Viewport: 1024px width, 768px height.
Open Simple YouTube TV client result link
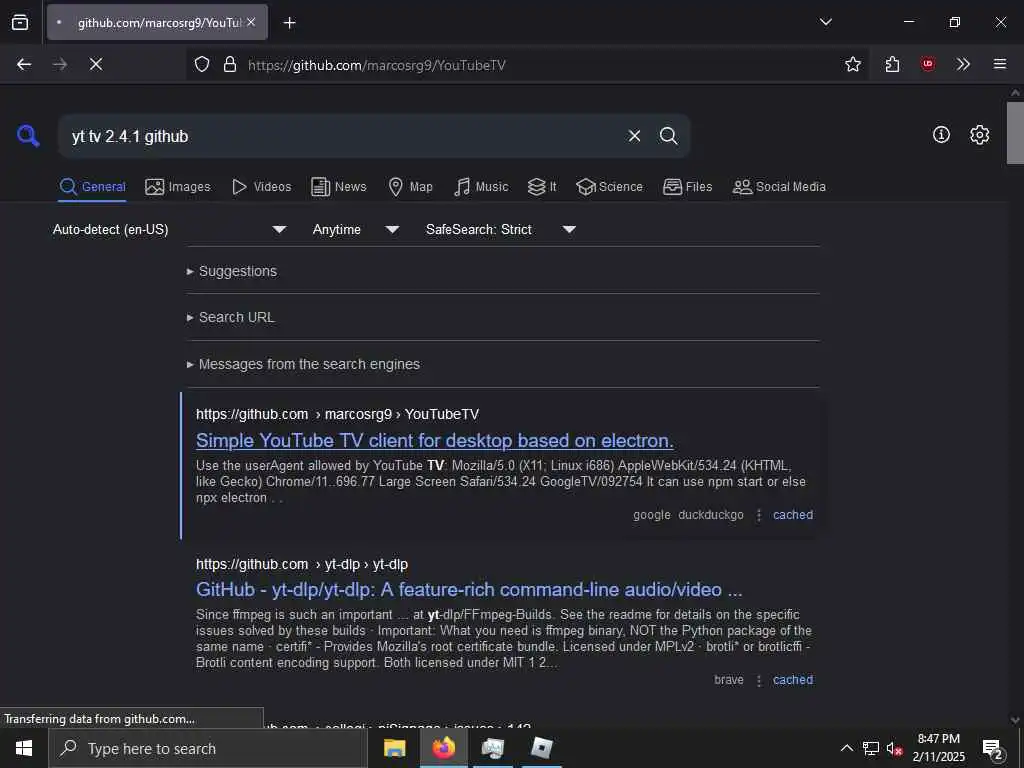[434, 441]
